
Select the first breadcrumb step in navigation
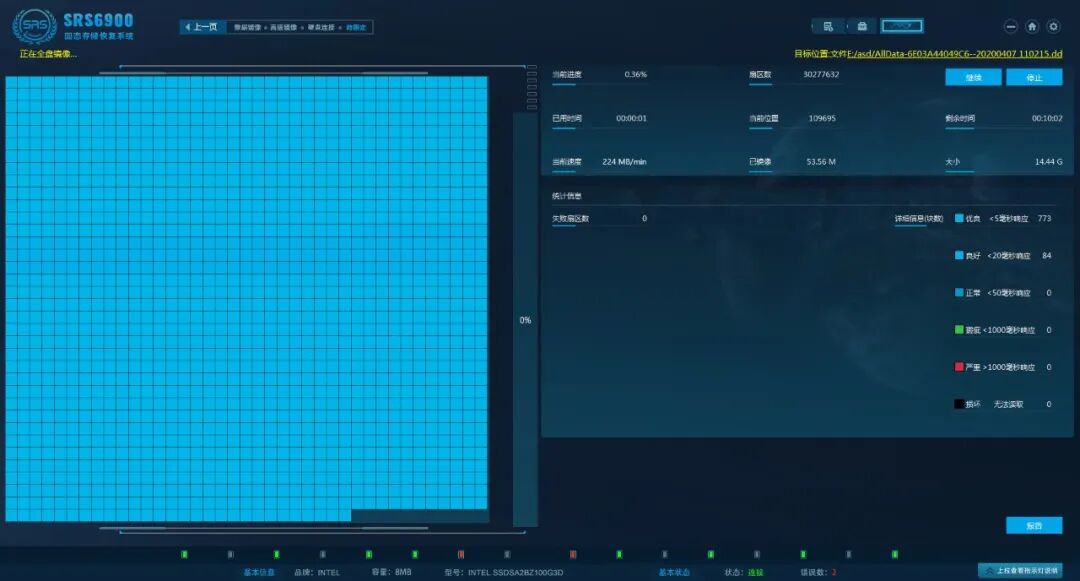pyautogui.click(x=247, y=28)
